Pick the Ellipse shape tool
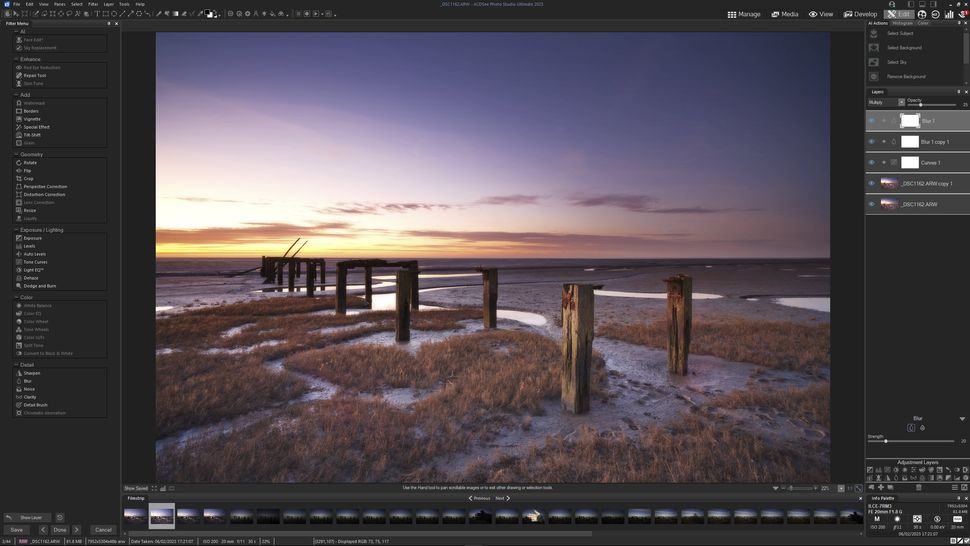Viewport: 970px width, 546px height. tap(114, 14)
